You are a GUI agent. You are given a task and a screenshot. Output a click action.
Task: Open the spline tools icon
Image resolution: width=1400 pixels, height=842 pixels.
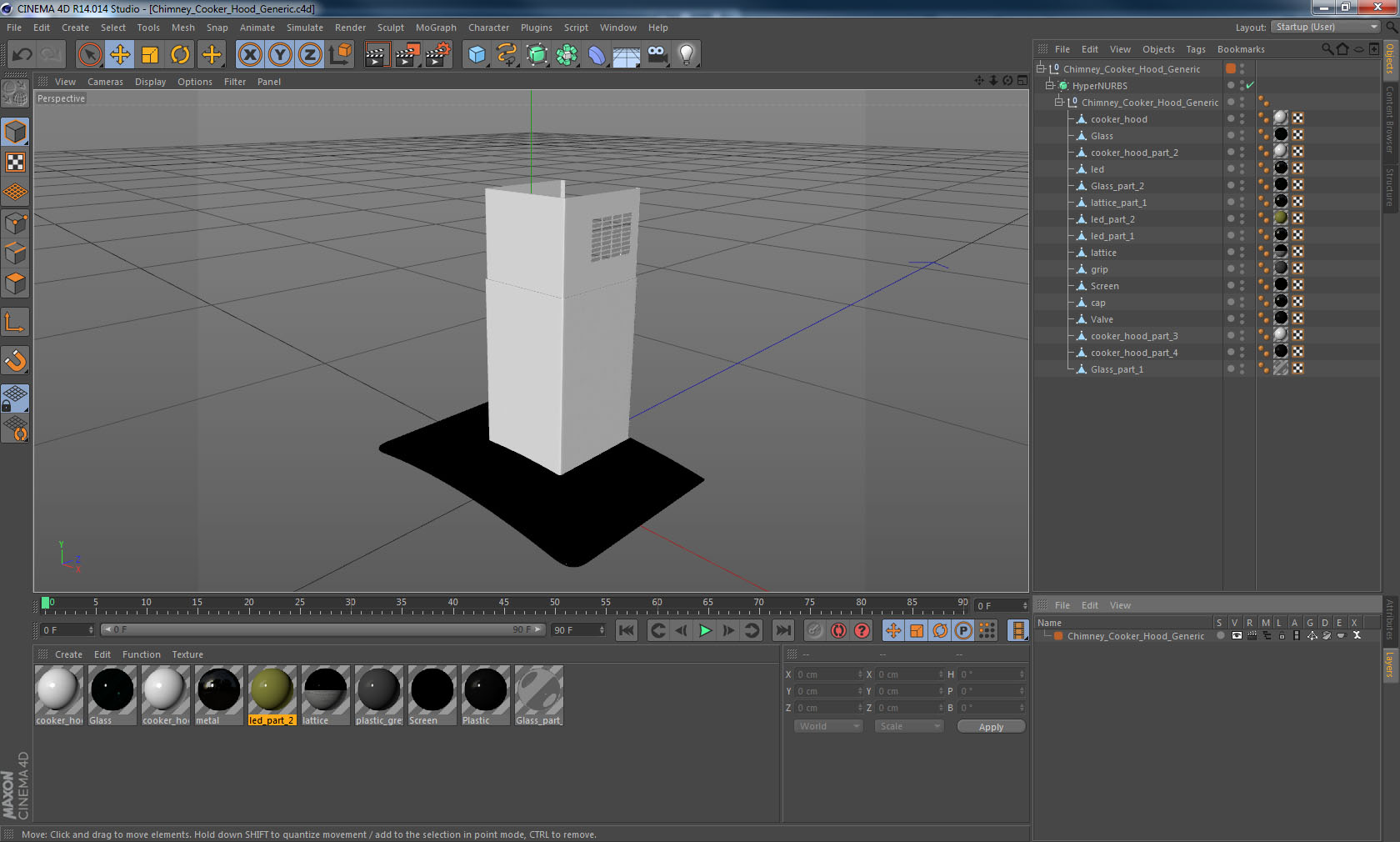507,55
